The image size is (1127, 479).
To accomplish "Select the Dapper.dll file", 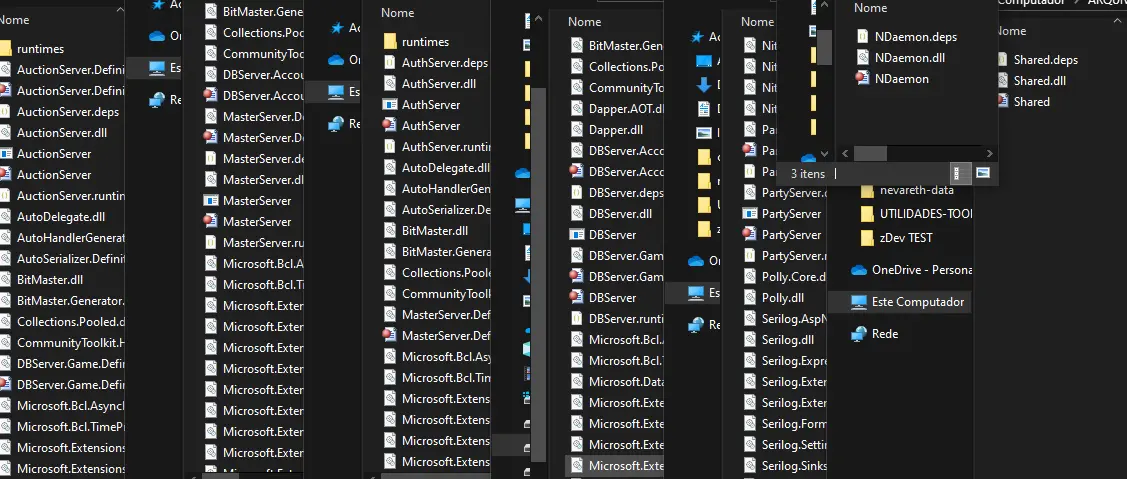I will point(616,129).
